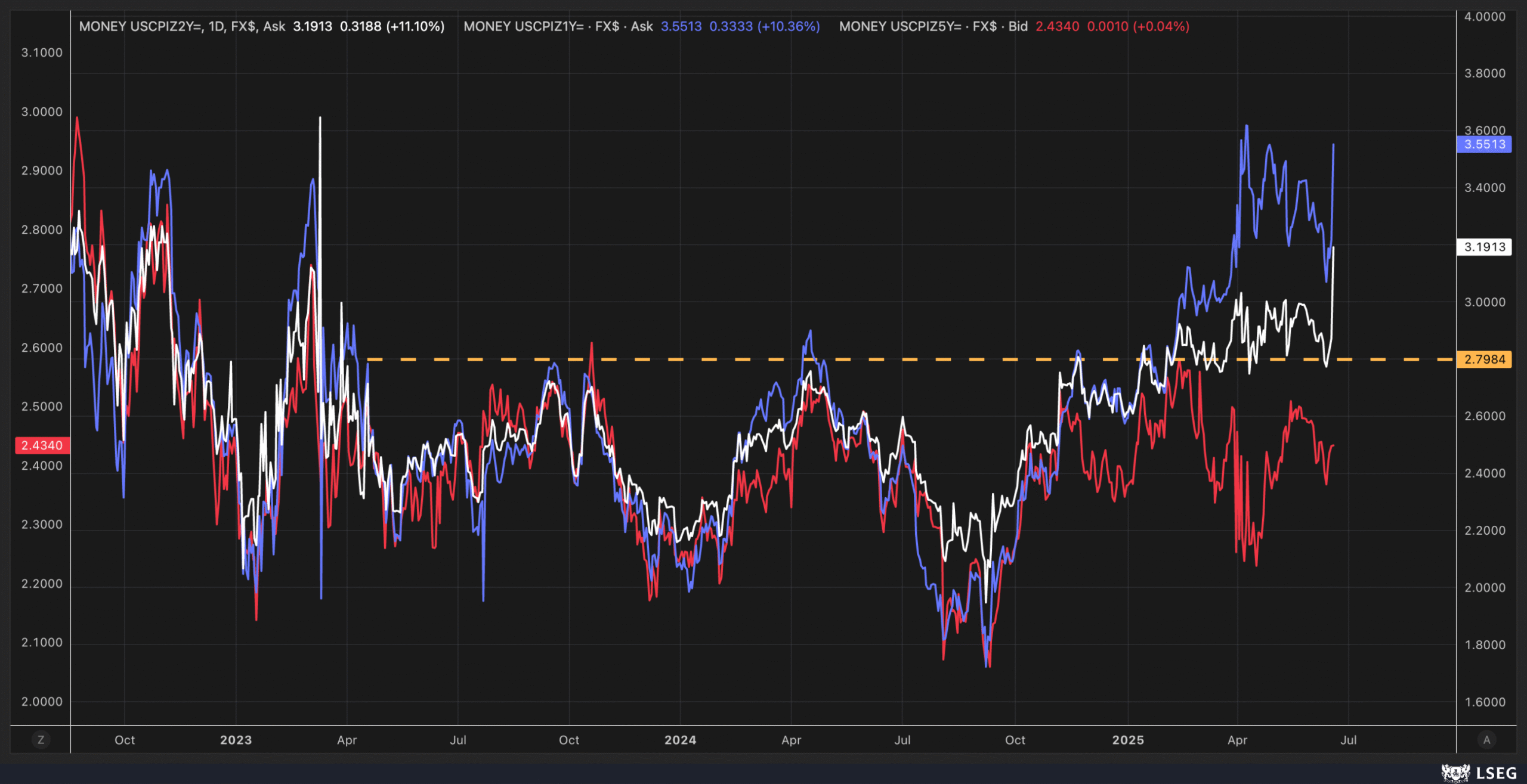The width and height of the screenshot is (1527, 784).
Task: Click the 1.6000 label on right axis
Action: [x=1485, y=702]
